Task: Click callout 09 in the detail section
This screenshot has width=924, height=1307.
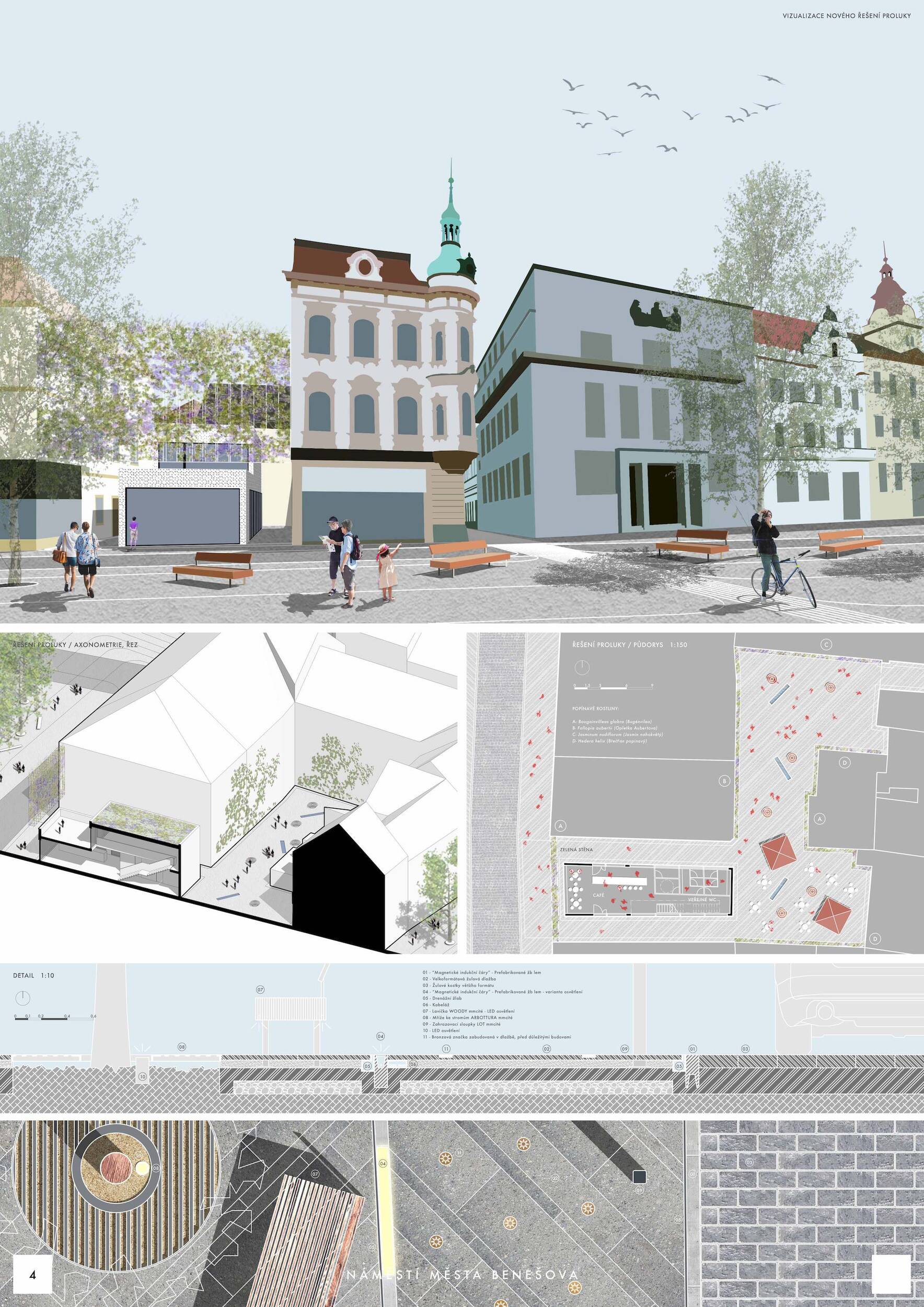Action: pos(624,1049)
